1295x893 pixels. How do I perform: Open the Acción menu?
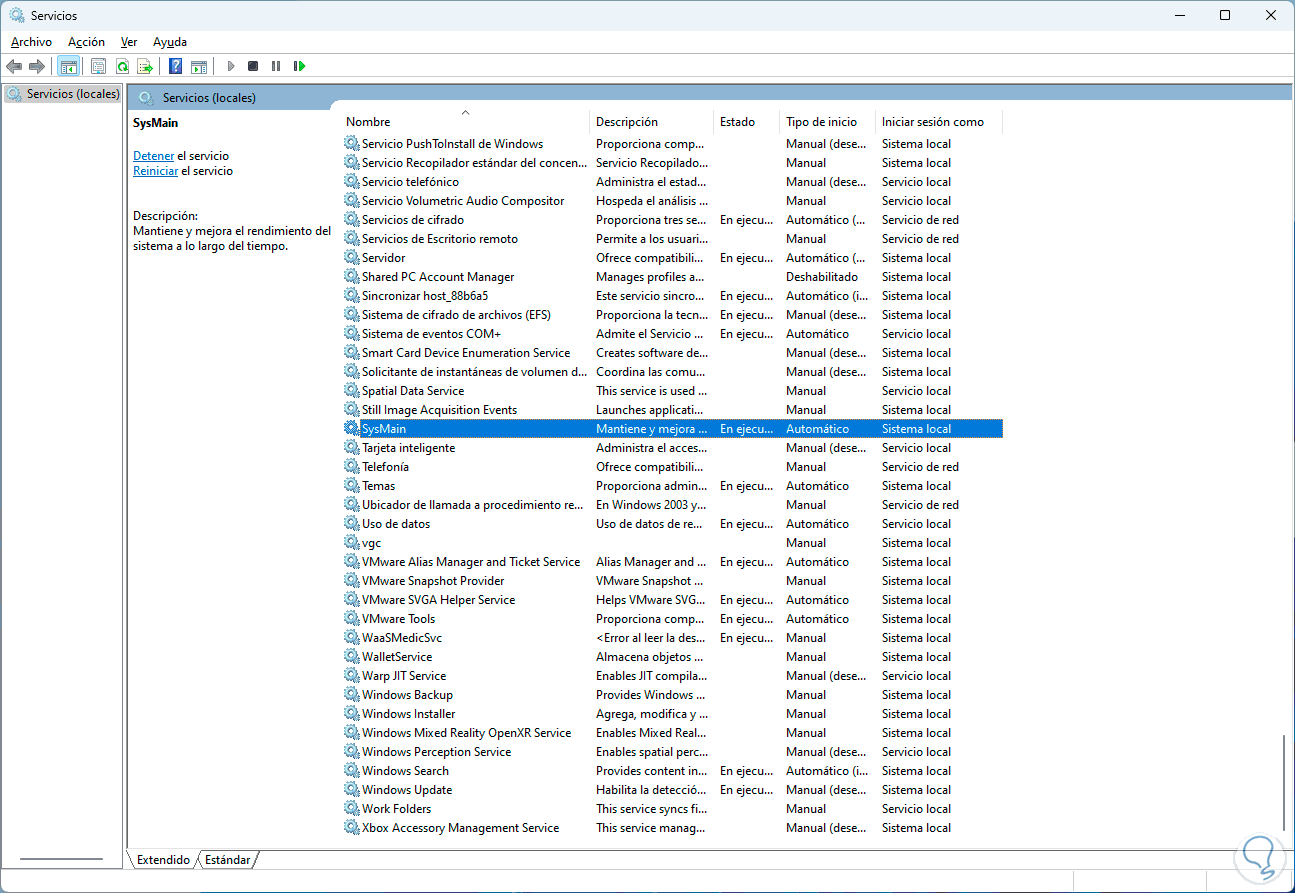[86, 42]
